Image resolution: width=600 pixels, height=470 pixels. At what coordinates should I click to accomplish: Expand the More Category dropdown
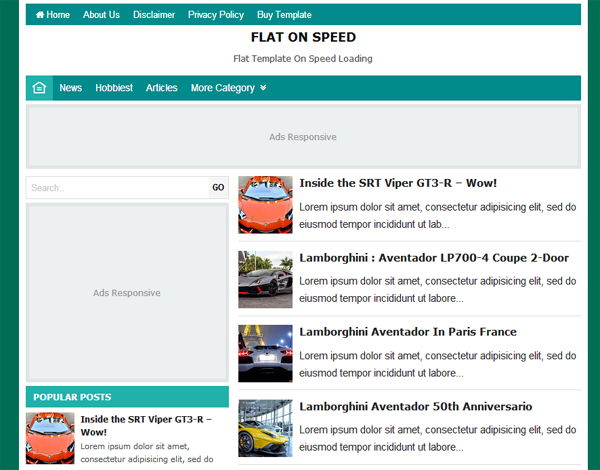point(228,88)
